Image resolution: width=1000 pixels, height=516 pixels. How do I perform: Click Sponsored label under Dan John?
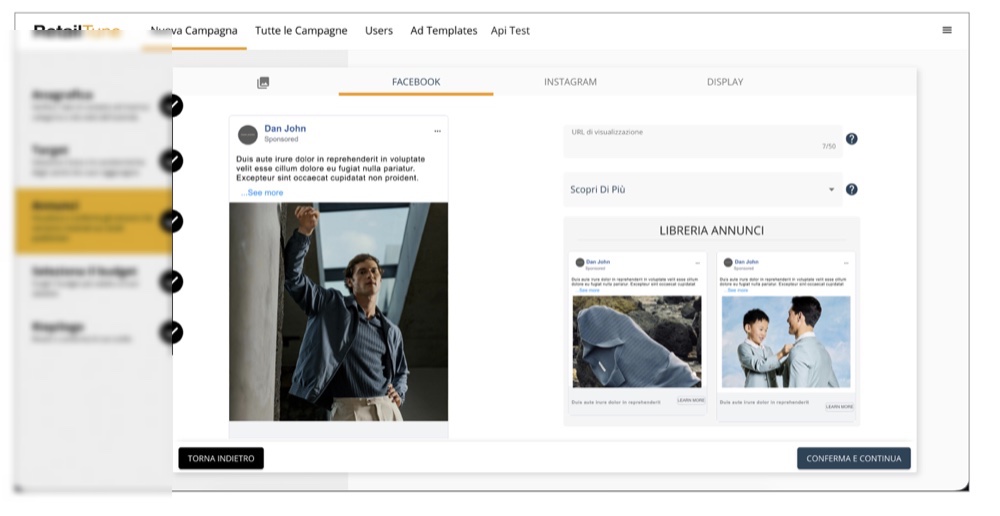281,139
